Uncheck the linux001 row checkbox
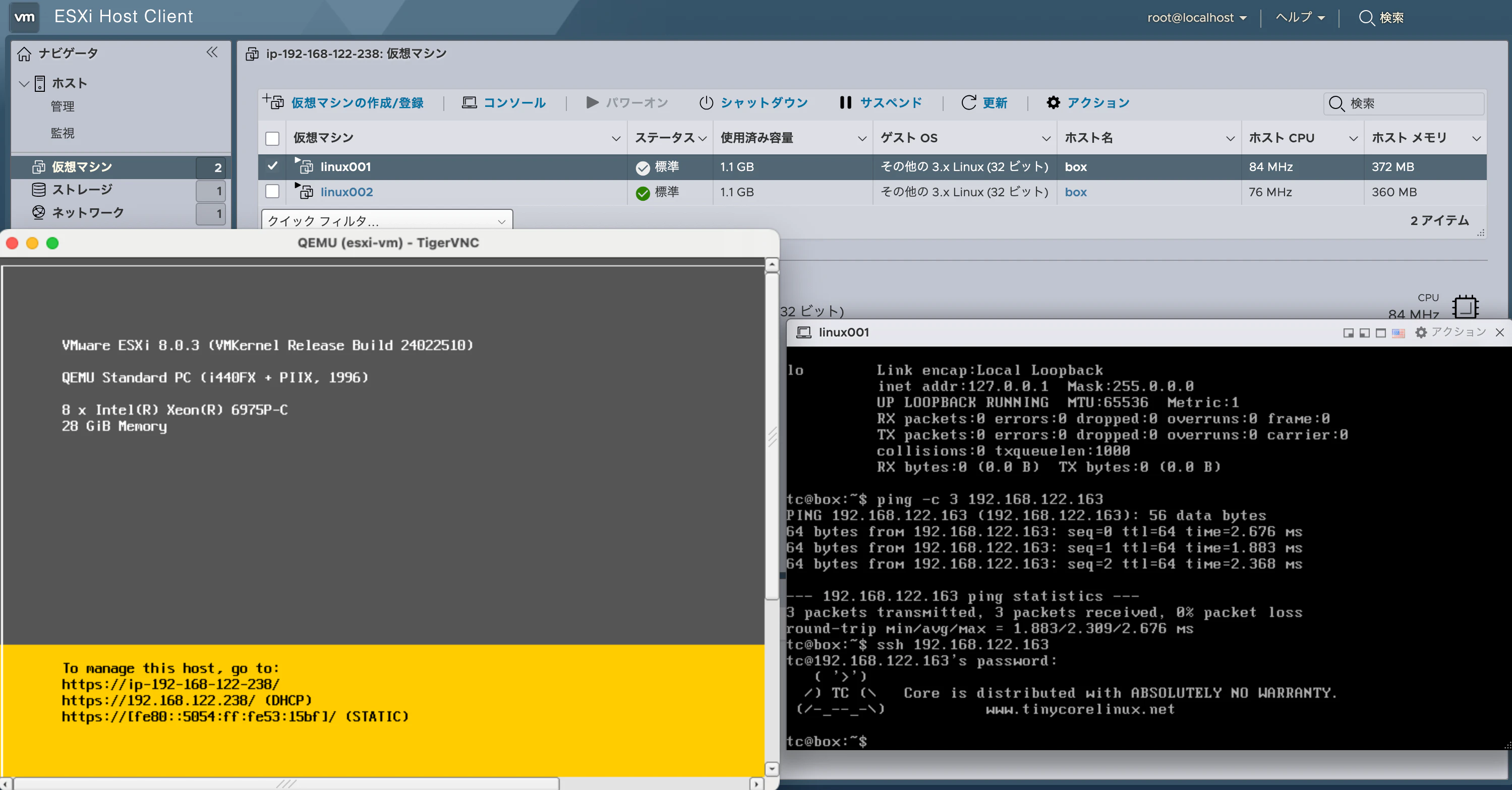 coord(272,166)
